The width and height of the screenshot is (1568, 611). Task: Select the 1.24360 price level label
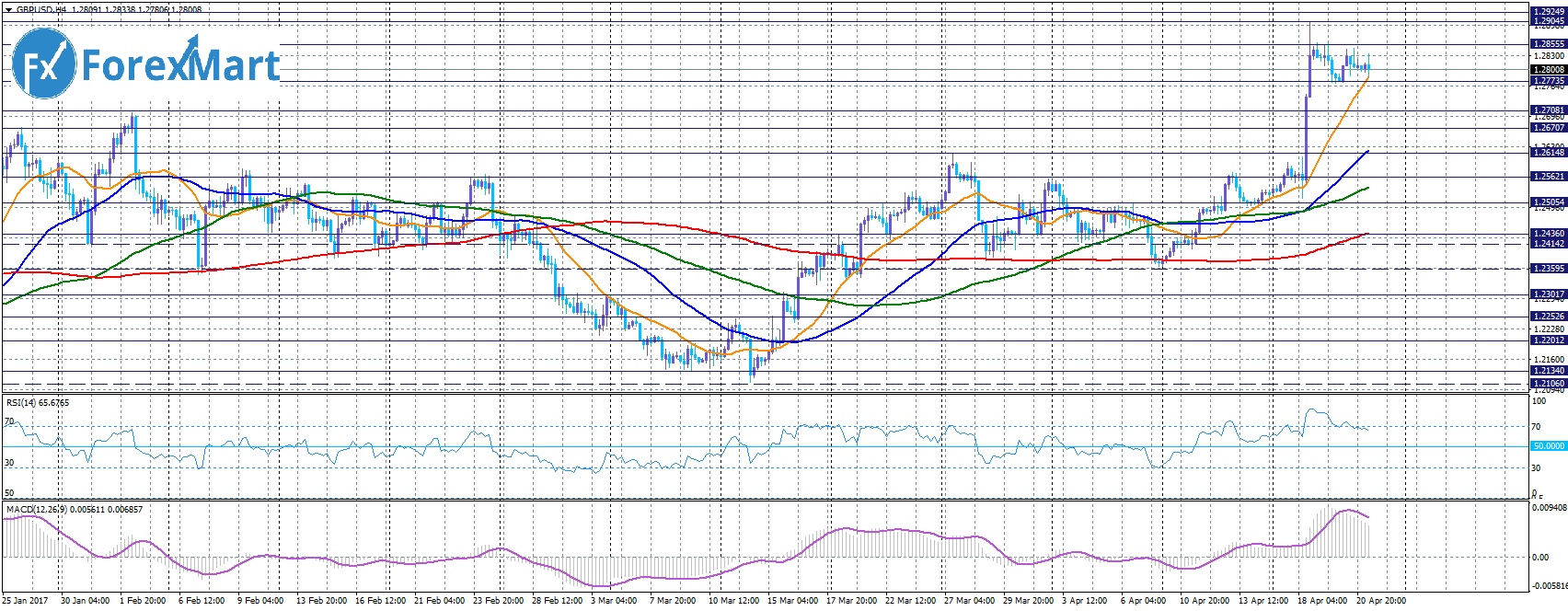(x=1548, y=234)
